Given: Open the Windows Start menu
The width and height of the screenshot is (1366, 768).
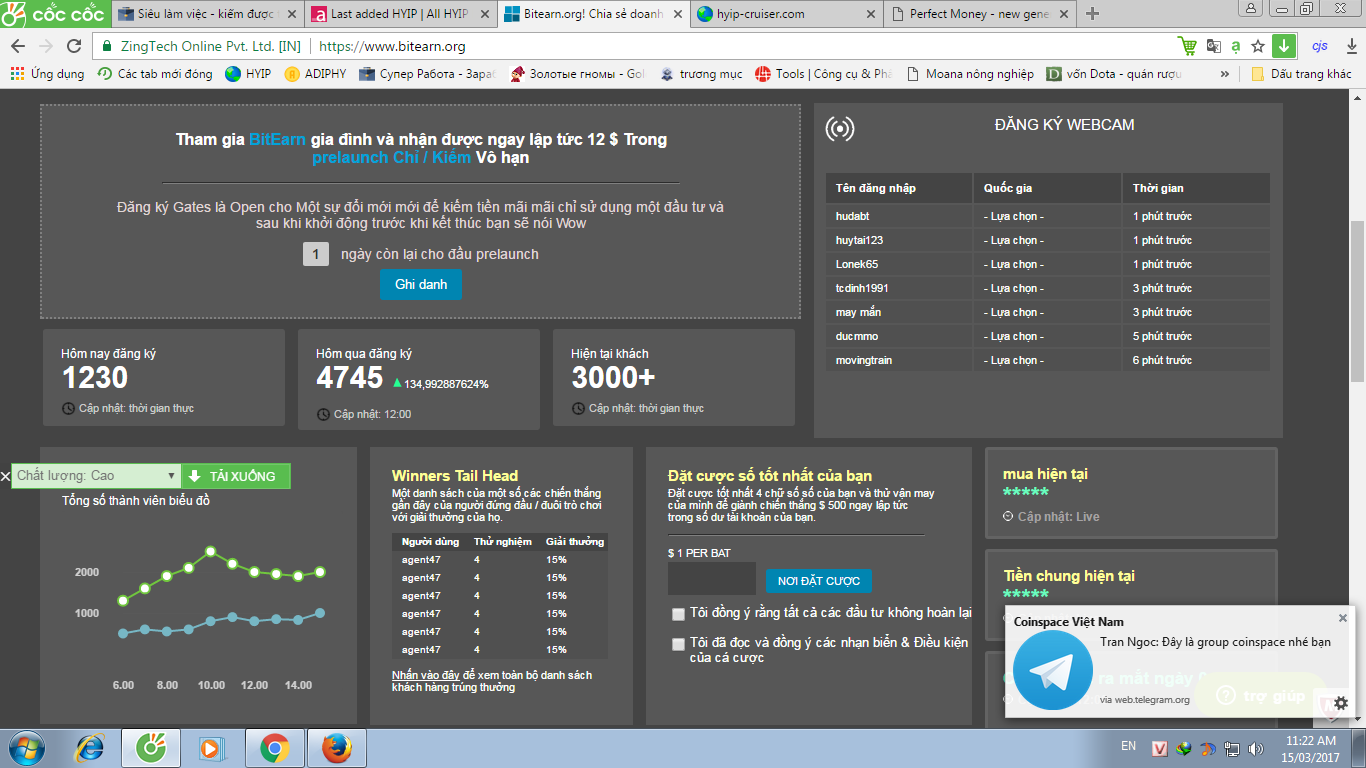Looking at the screenshot, I should 25,747.
